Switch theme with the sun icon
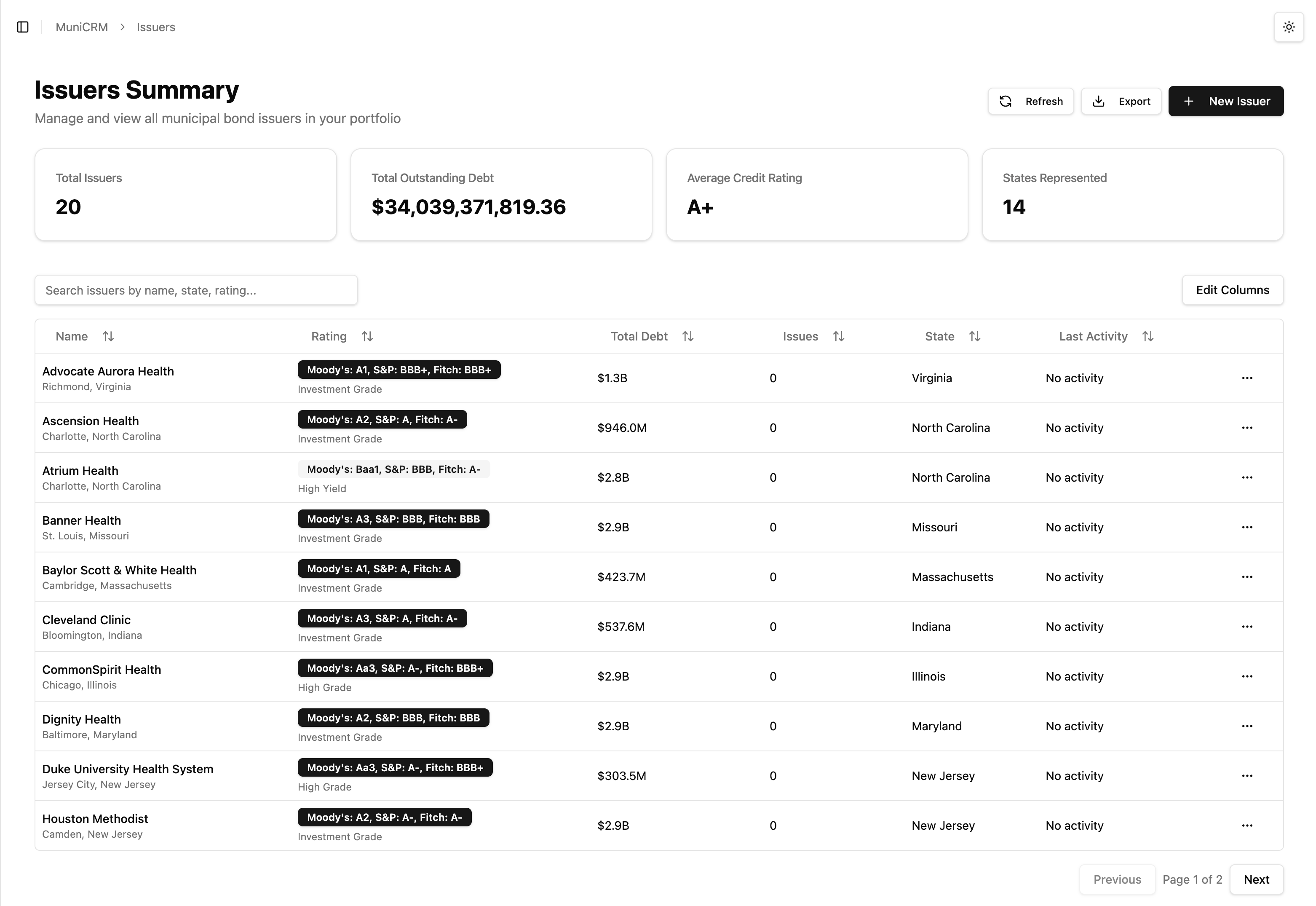 (1289, 27)
